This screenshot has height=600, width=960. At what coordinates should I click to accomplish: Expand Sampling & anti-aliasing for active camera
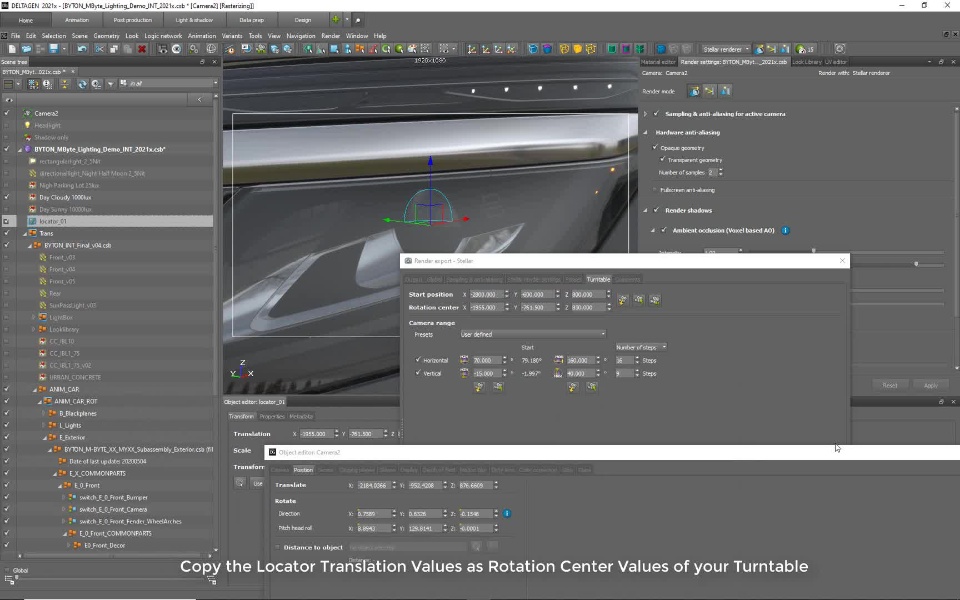[646, 114]
